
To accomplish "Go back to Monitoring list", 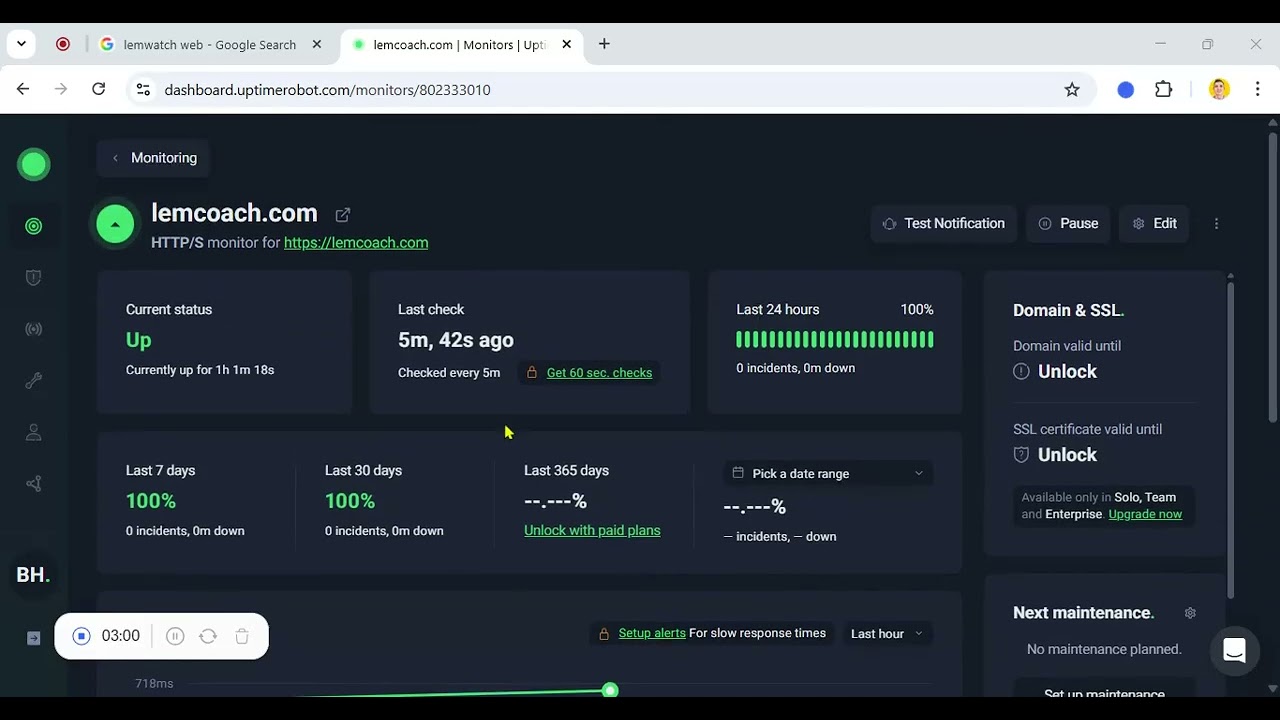I will click(153, 158).
